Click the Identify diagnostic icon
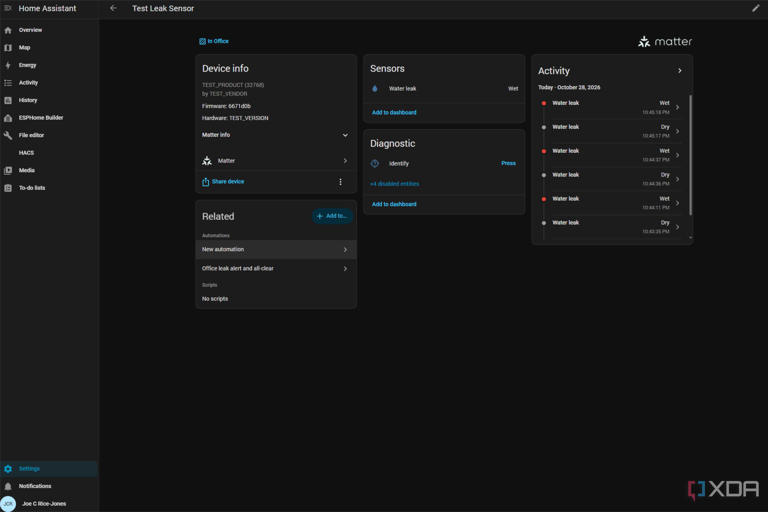Viewport: 768px width, 512px height. [375, 164]
